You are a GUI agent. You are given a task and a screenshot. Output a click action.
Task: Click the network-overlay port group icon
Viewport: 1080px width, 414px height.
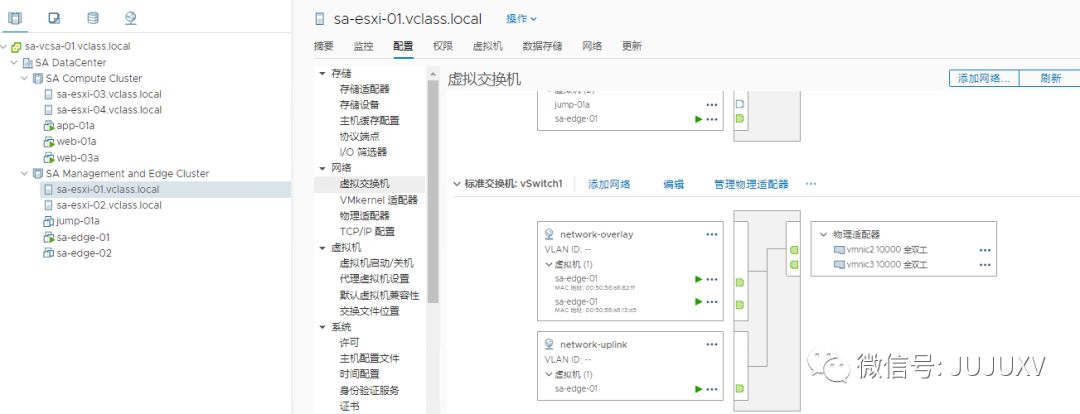point(550,234)
